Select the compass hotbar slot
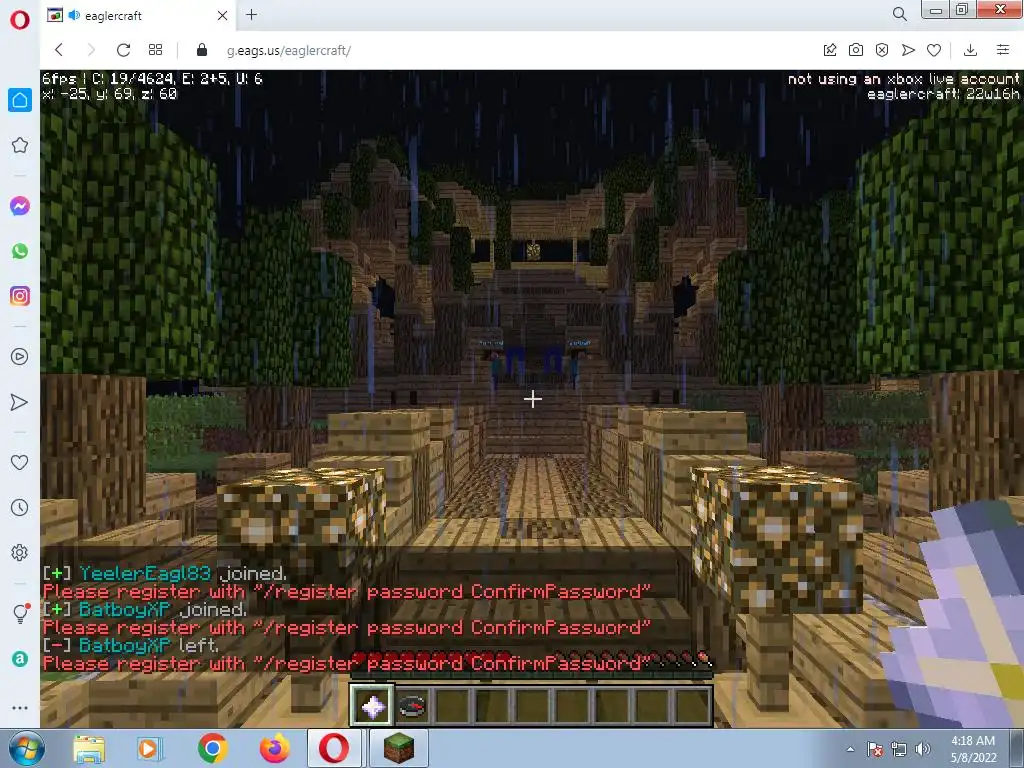The width and height of the screenshot is (1024, 768). click(x=413, y=706)
